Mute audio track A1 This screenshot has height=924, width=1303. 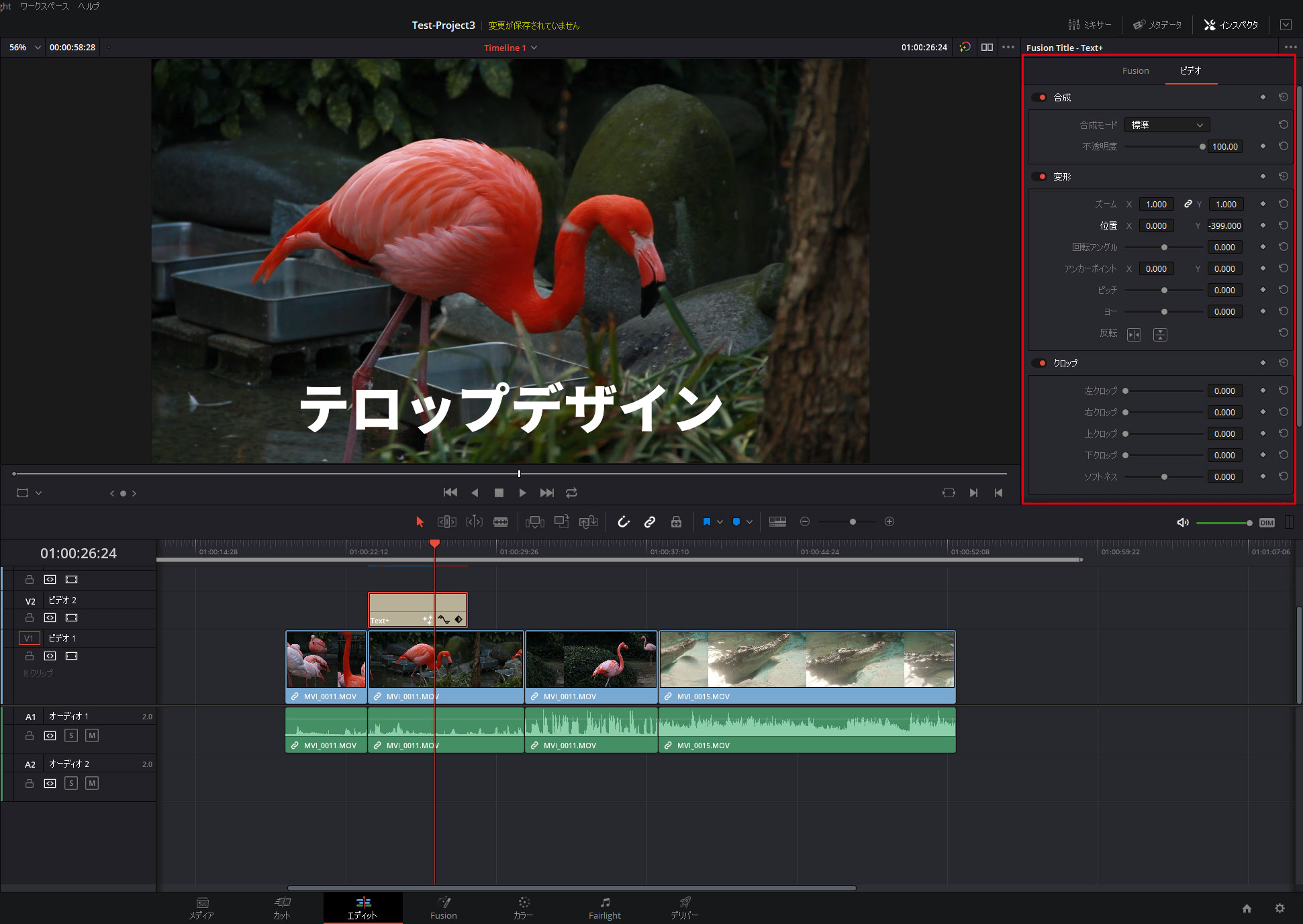point(92,735)
